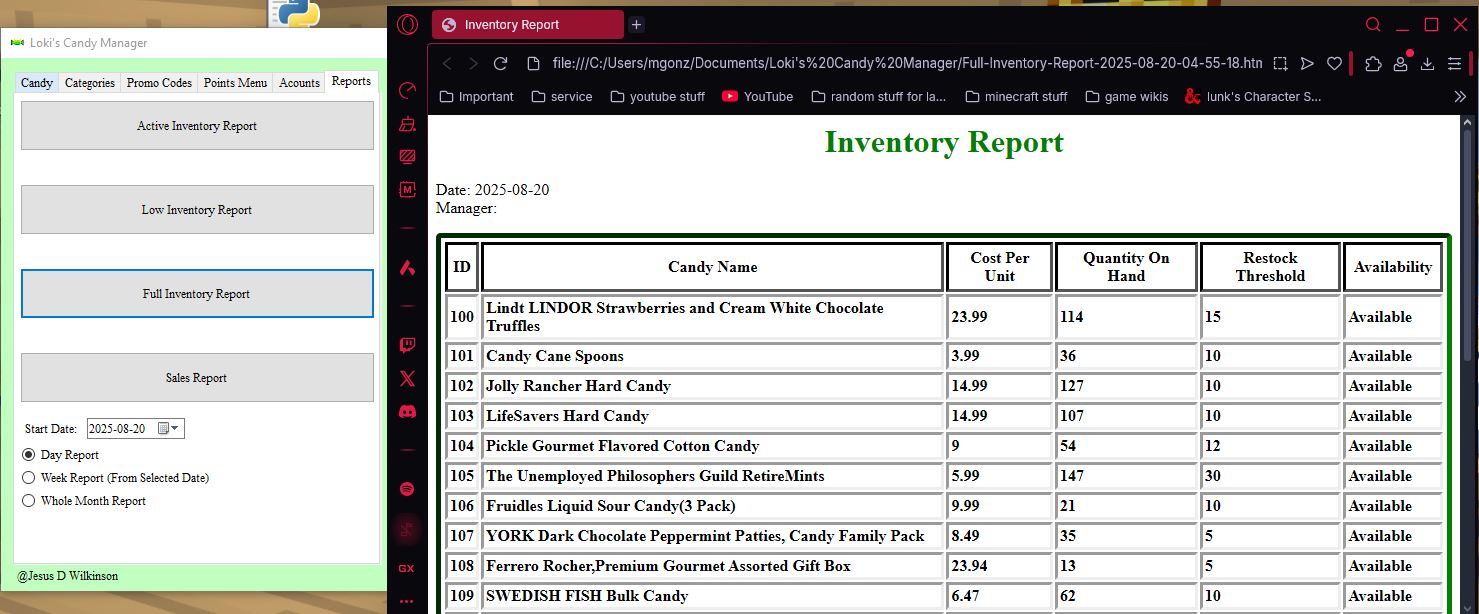Open the GX Corner sidebar icon
1479x614 pixels.
pos(407,568)
